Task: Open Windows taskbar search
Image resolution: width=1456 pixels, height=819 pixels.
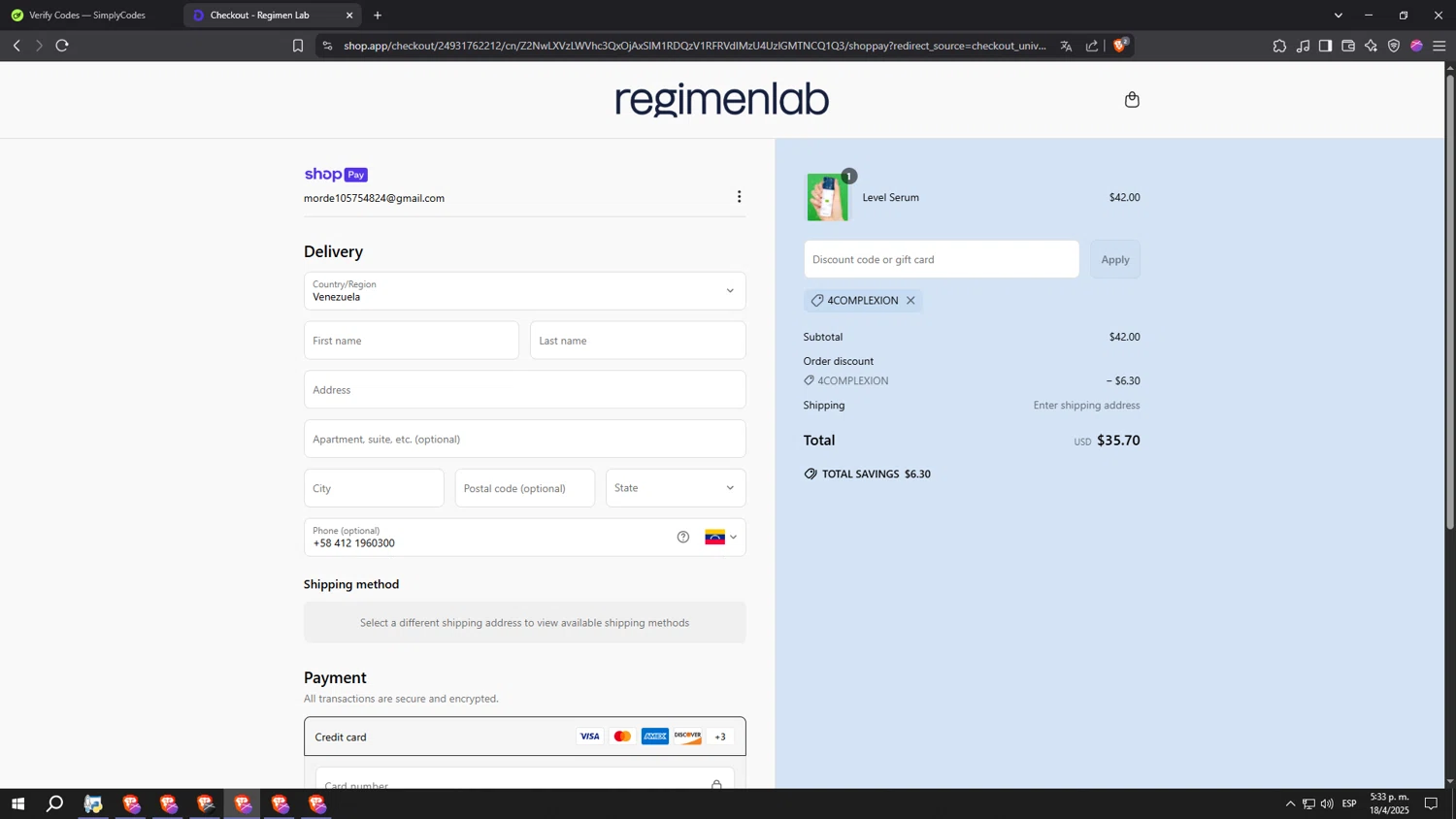Action: 55,803
